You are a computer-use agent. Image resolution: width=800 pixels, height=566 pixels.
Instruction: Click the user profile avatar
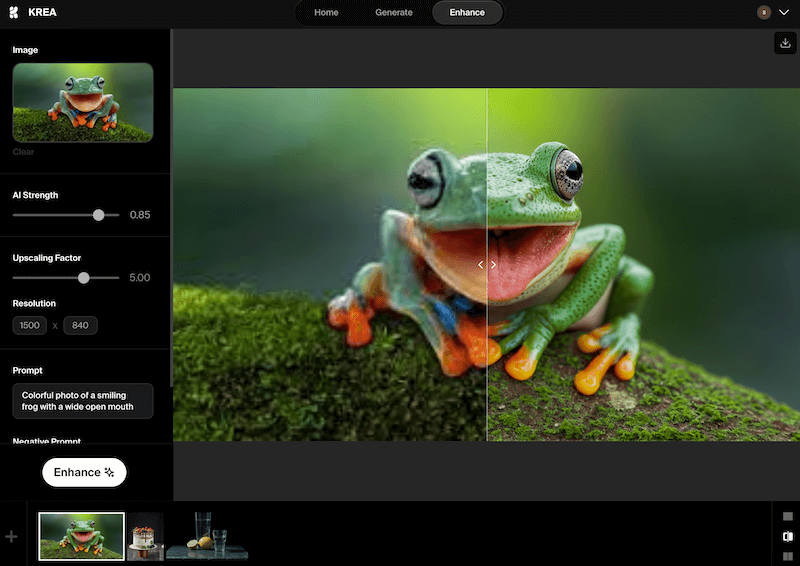(764, 13)
